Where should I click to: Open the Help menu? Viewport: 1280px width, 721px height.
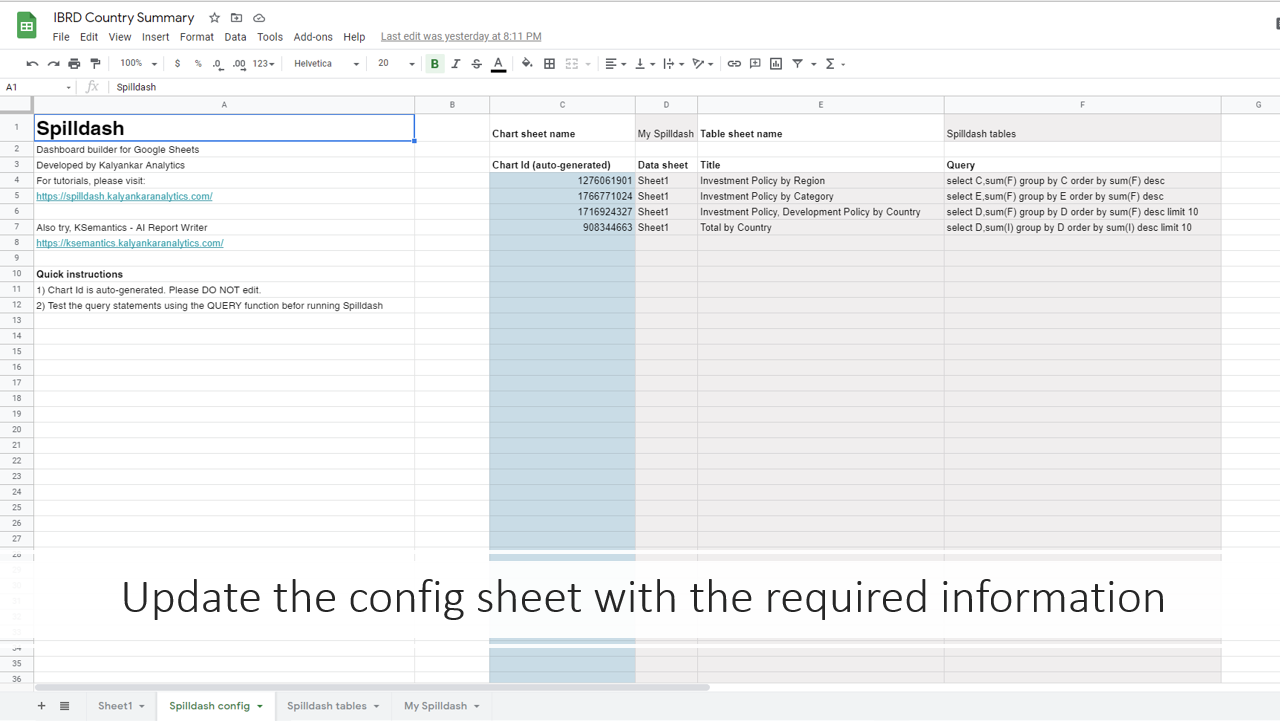[354, 37]
